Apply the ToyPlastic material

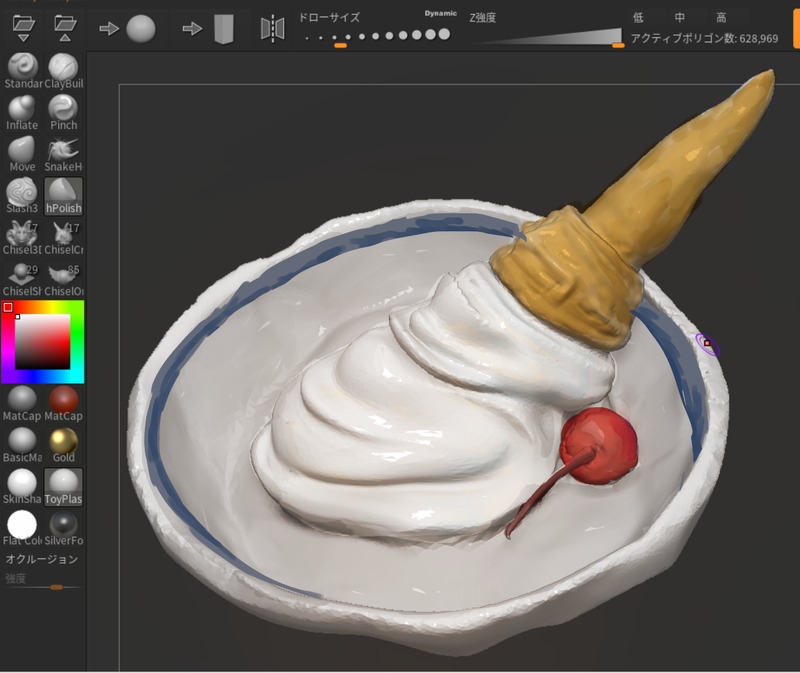coord(63,487)
